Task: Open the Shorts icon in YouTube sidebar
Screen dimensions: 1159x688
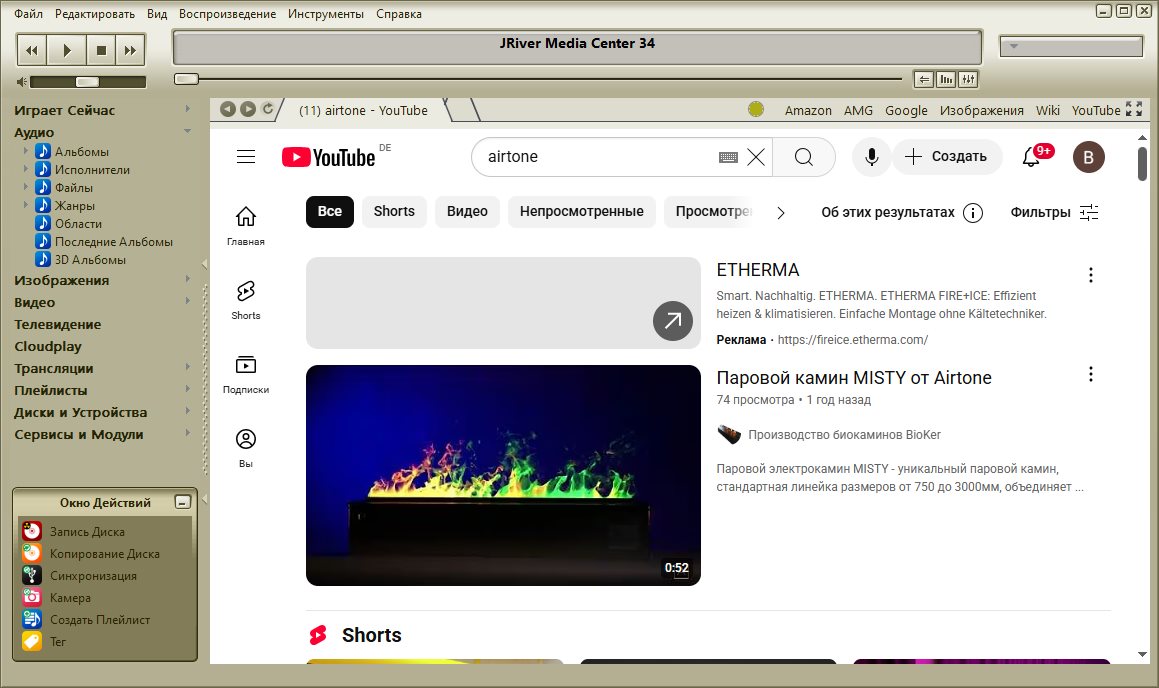Action: pyautogui.click(x=245, y=299)
